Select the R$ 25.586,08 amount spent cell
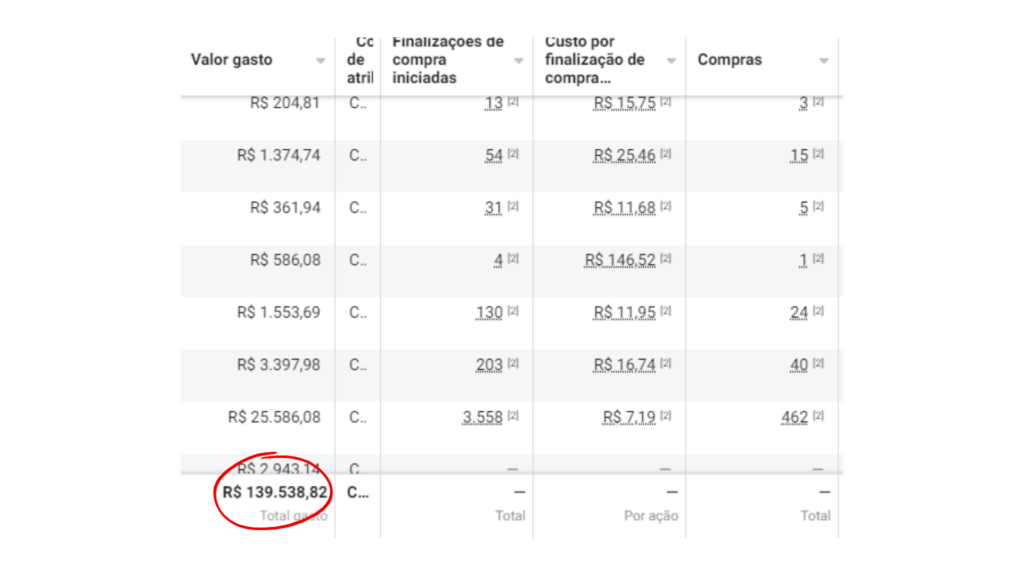Image resolution: width=1024 pixels, height=576 pixels. pos(274,417)
